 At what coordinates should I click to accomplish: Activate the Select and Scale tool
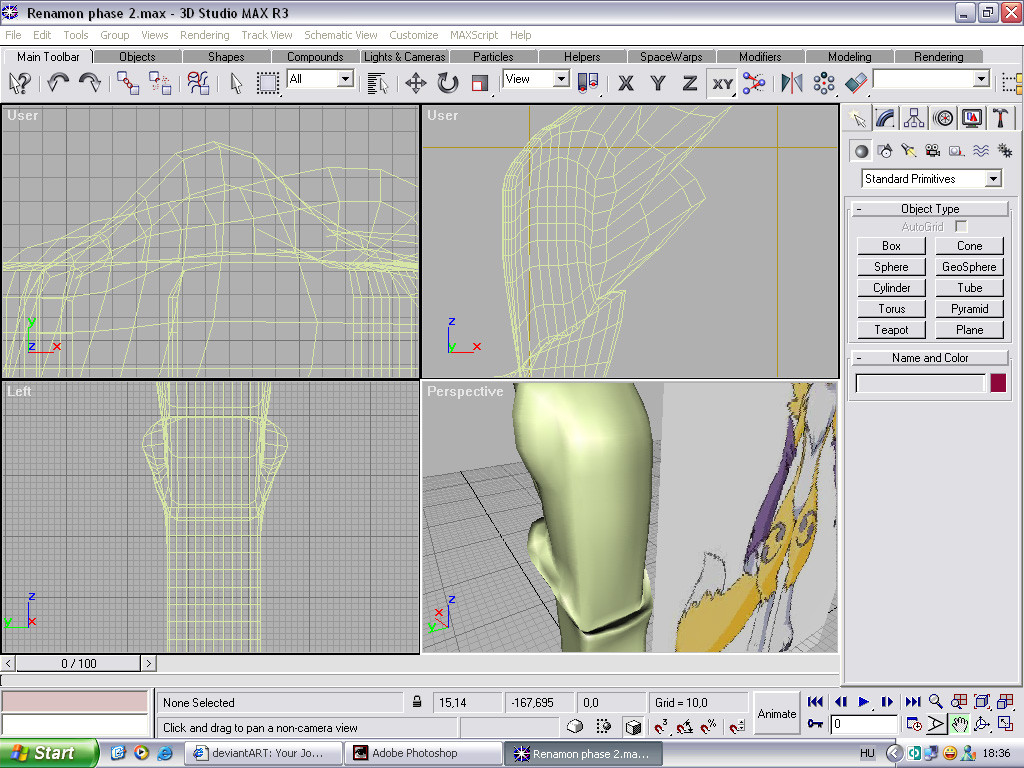(480, 83)
